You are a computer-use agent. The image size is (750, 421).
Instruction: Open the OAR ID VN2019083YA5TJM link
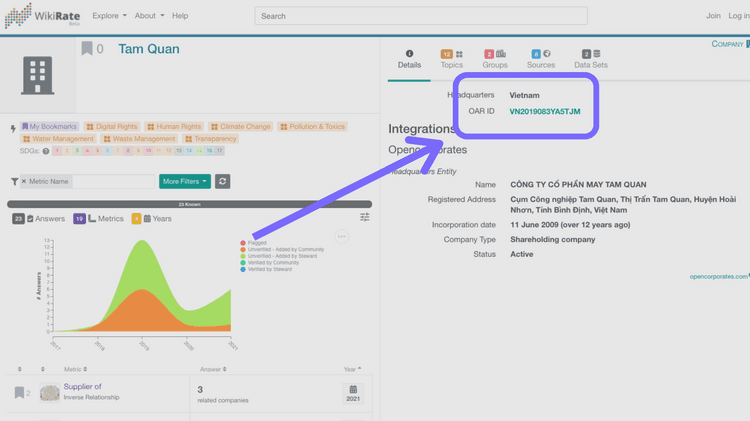pyautogui.click(x=545, y=111)
